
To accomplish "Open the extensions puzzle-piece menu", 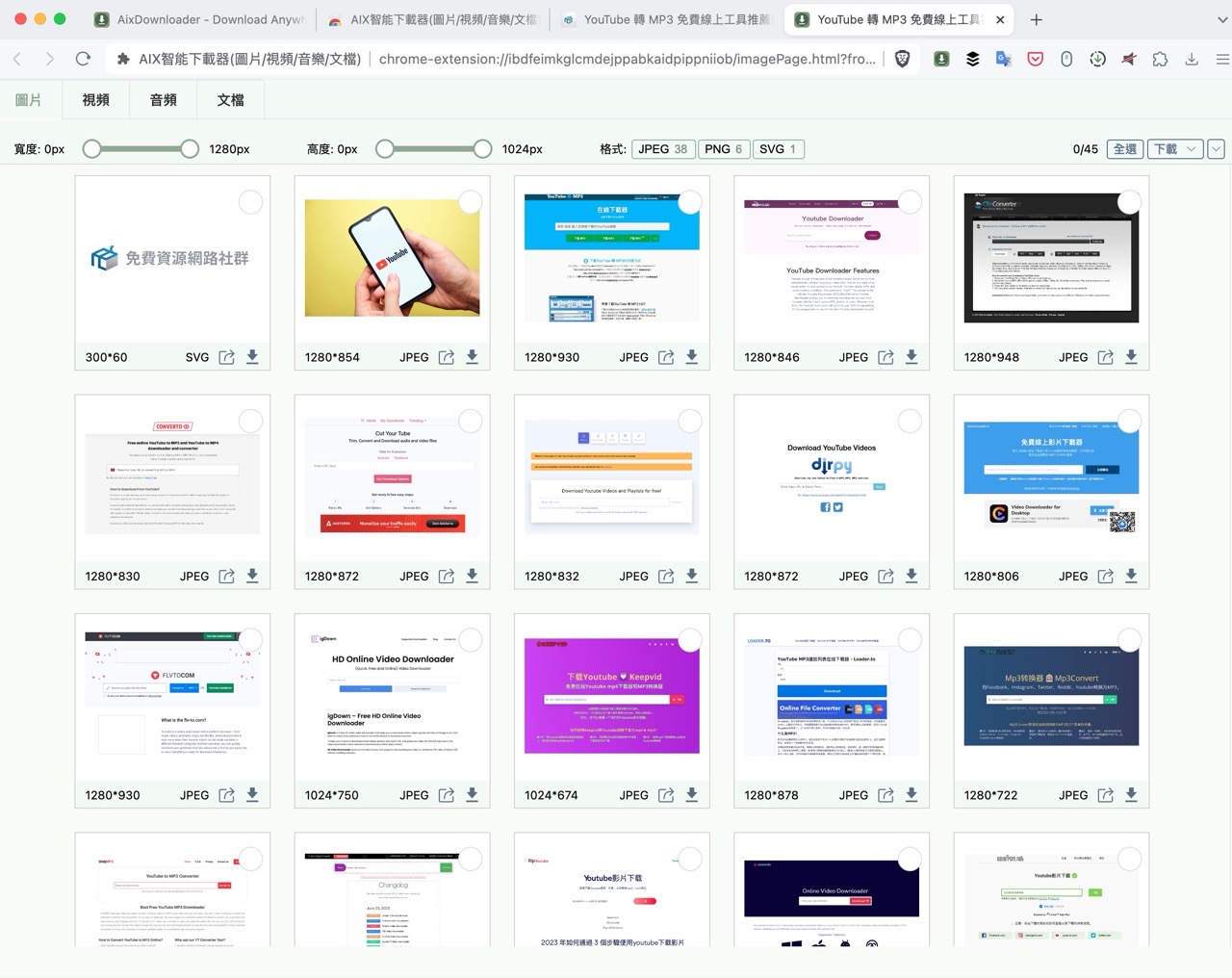I will pyautogui.click(x=1160, y=59).
